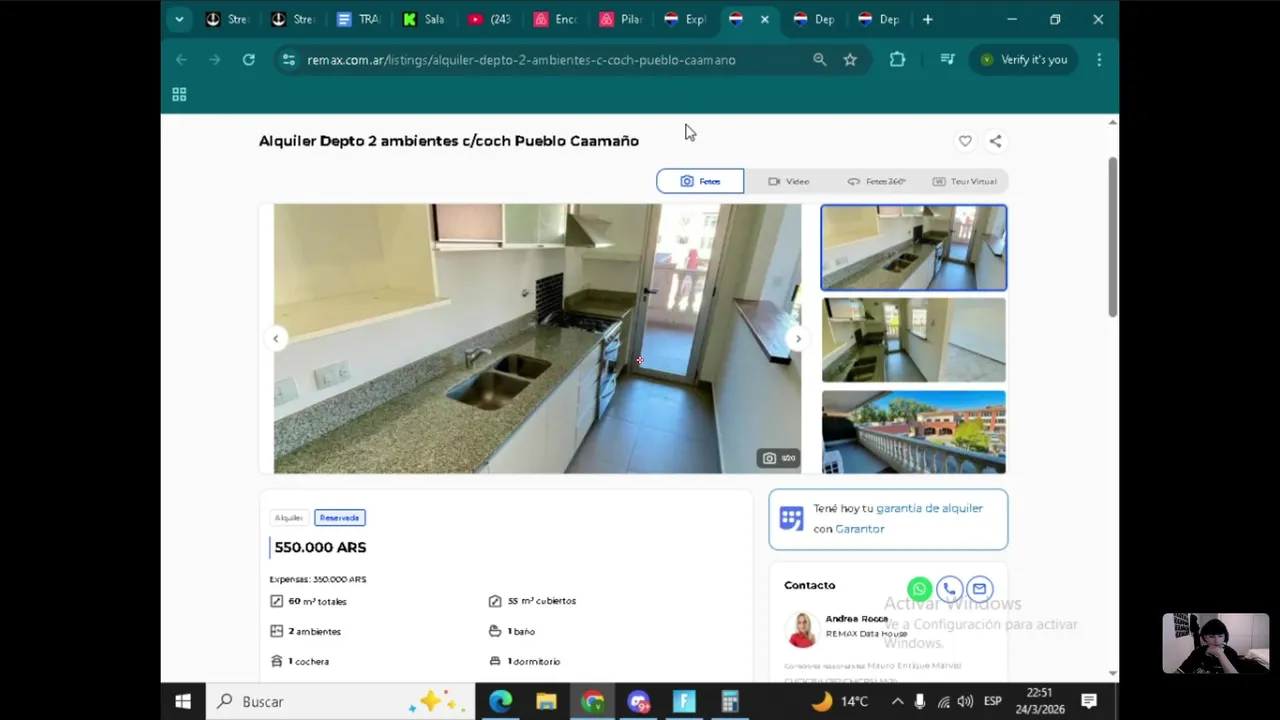Viewport: 1280px width, 720px height.
Task: Open the Windows Start menu
Action: point(183,701)
